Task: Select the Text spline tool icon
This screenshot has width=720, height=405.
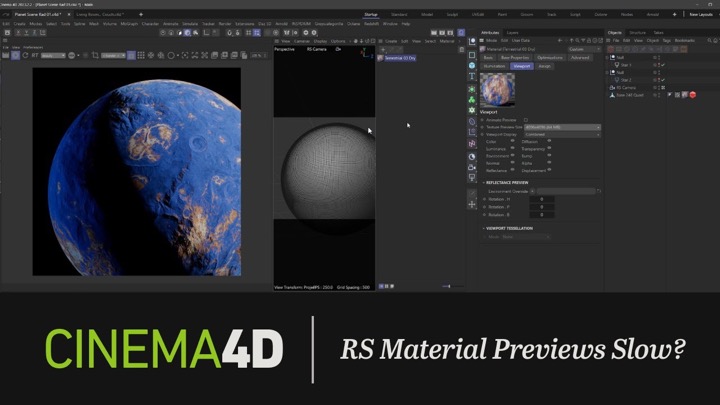Action: point(472,76)
